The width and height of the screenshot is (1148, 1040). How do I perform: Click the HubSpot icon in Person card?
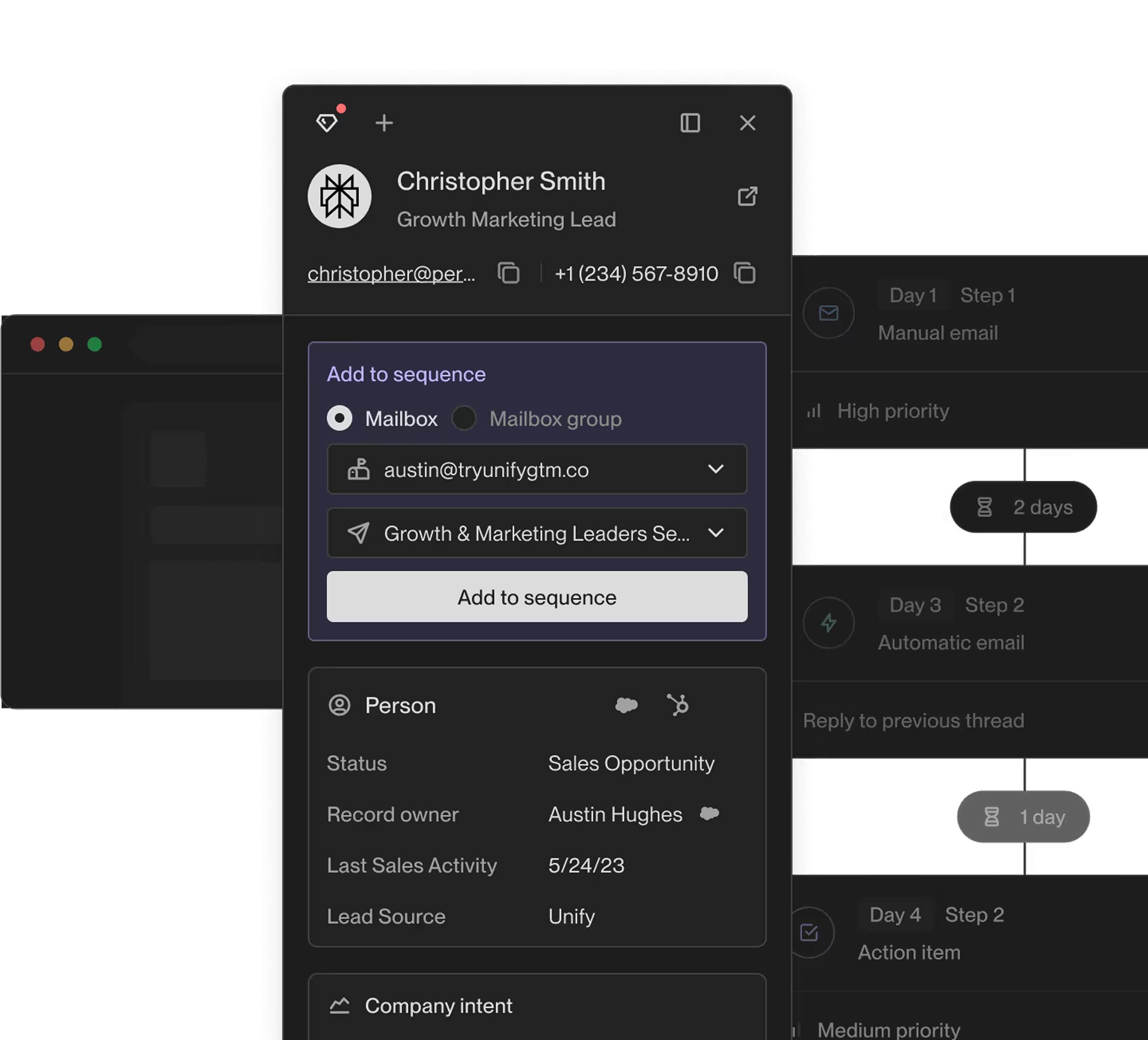pos(678,705)
